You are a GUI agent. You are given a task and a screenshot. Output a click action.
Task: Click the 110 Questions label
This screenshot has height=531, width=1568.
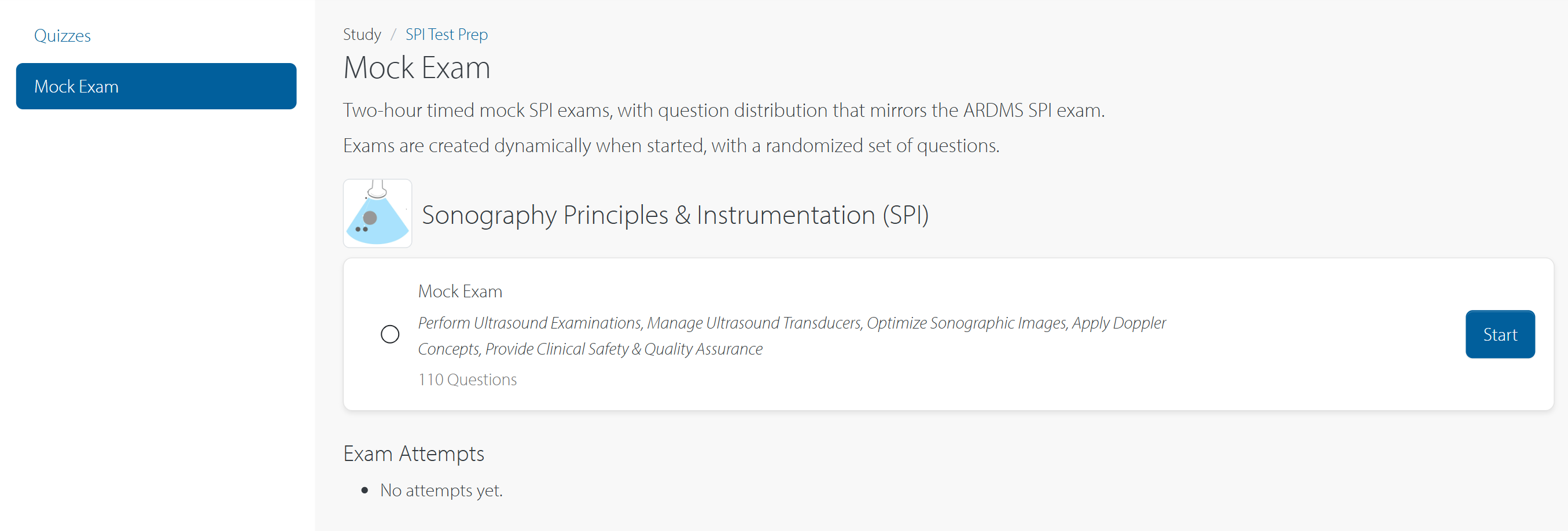click(x=467, y=379)
